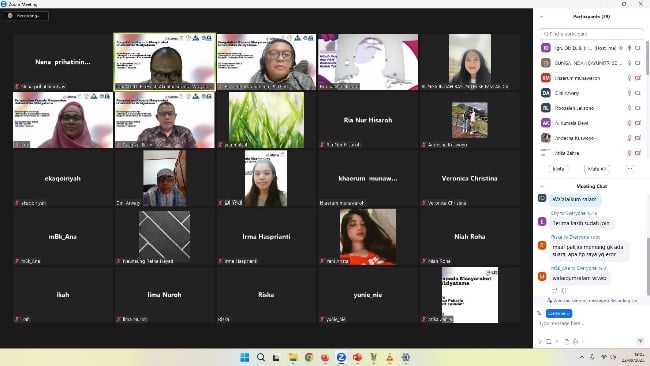Image resolution: width=650 pixels, height=366 pixels.
Task: Open Windows taskbar Search
Action: point(261,357)
